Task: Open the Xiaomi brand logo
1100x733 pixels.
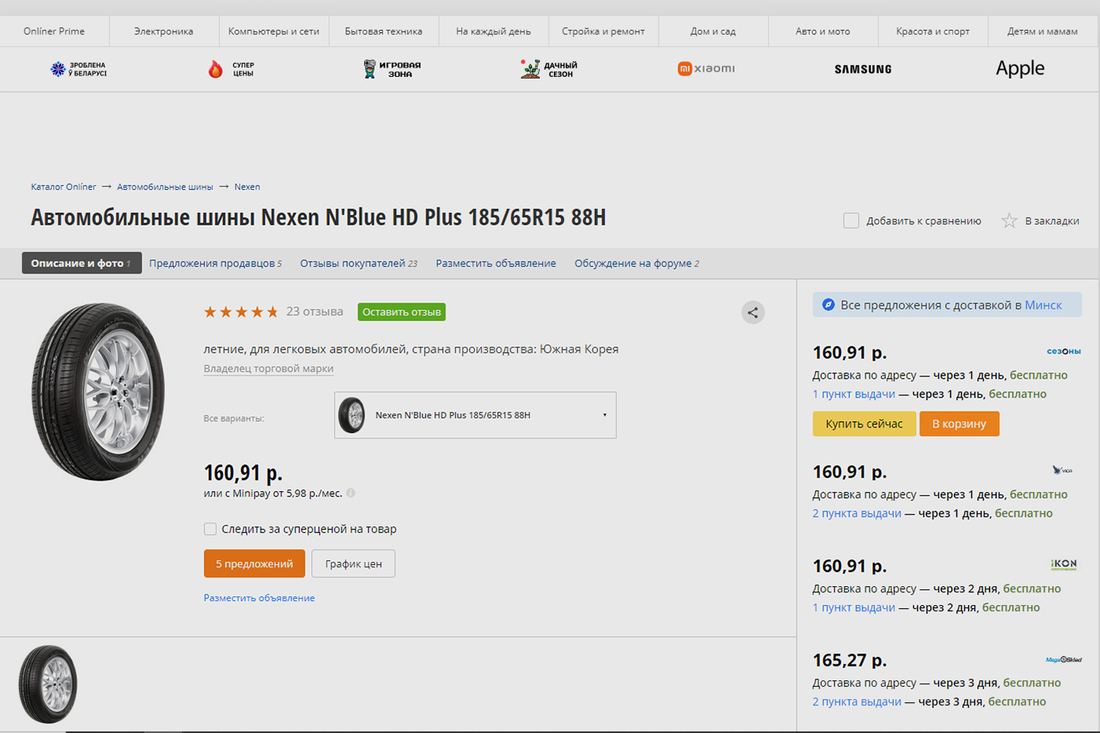Action: pos(706,68)
